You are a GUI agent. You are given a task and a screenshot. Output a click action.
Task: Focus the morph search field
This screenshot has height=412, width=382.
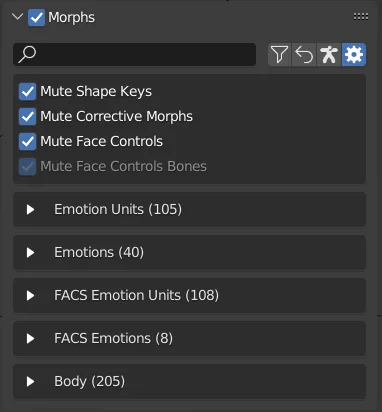tap(135, 54)
